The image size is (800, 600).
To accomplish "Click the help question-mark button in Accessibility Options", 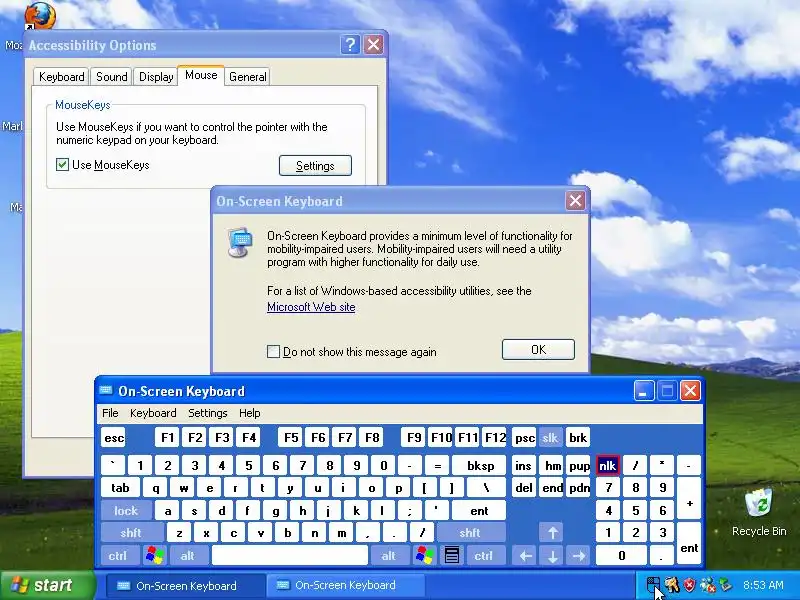I will click(350, 45).
